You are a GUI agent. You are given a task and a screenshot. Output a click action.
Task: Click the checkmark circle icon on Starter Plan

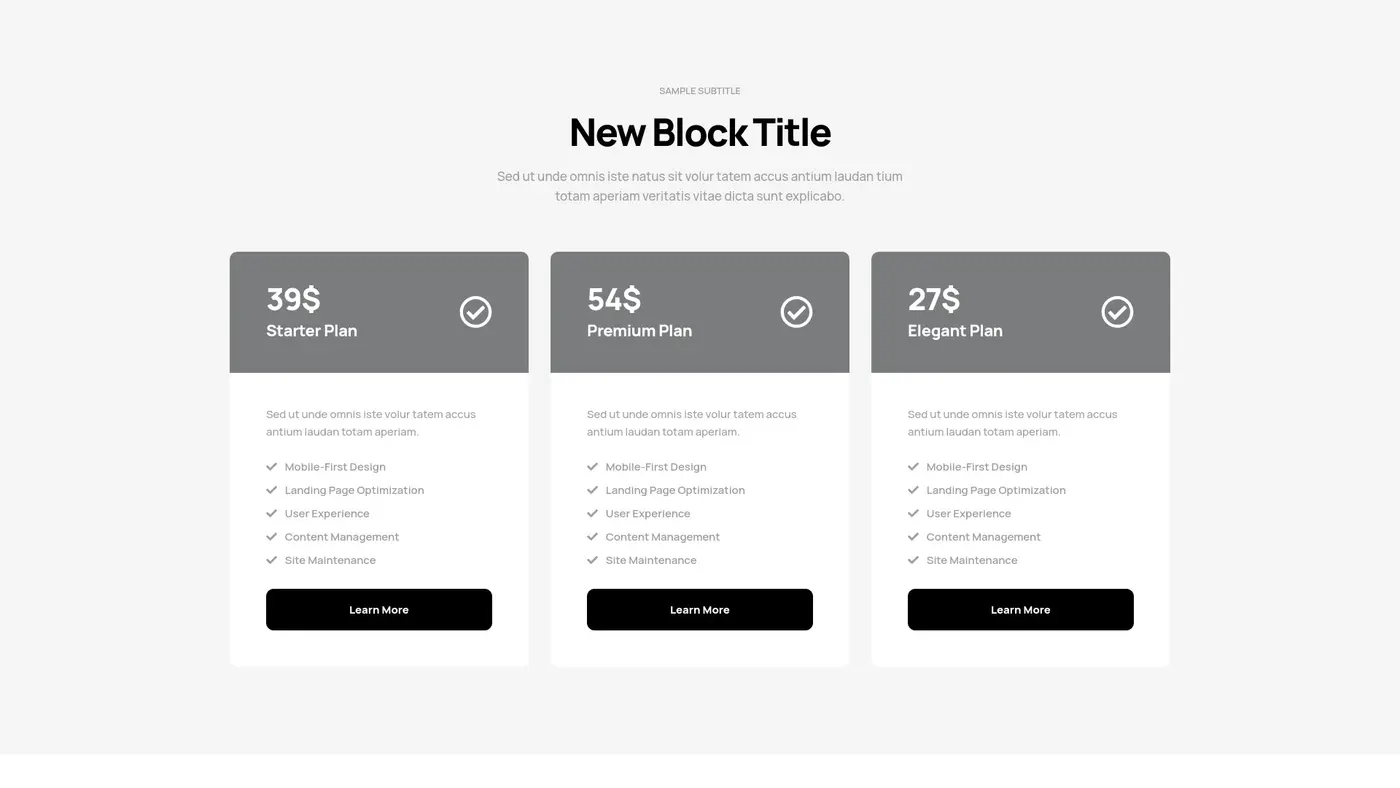coord(475,311)
